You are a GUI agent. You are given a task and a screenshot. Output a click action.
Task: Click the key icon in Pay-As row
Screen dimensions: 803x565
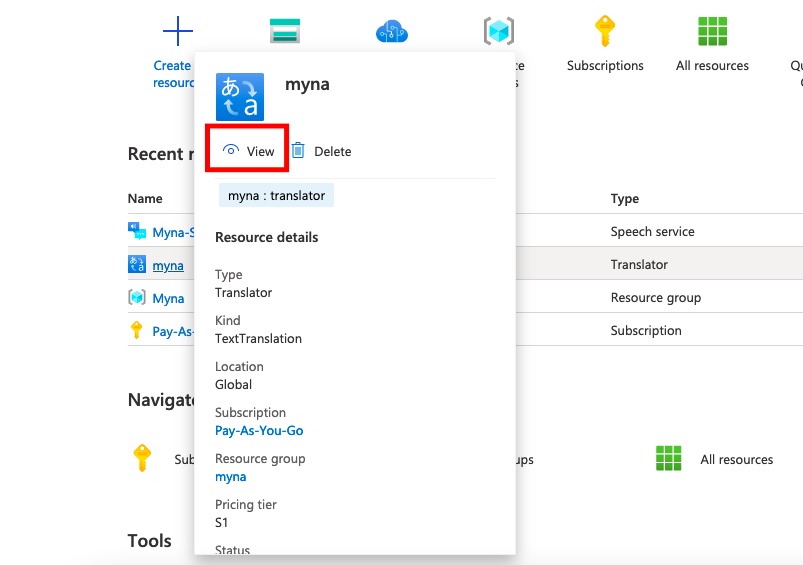pos(136,330)
